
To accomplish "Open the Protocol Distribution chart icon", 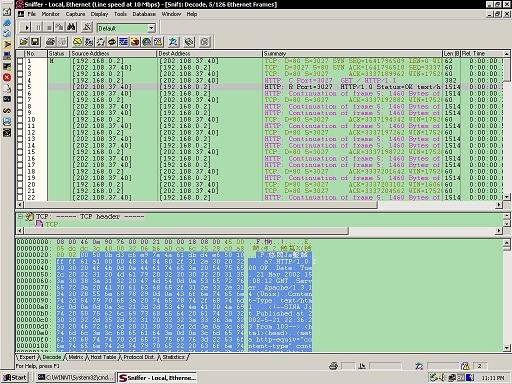I will pos(135,42).
